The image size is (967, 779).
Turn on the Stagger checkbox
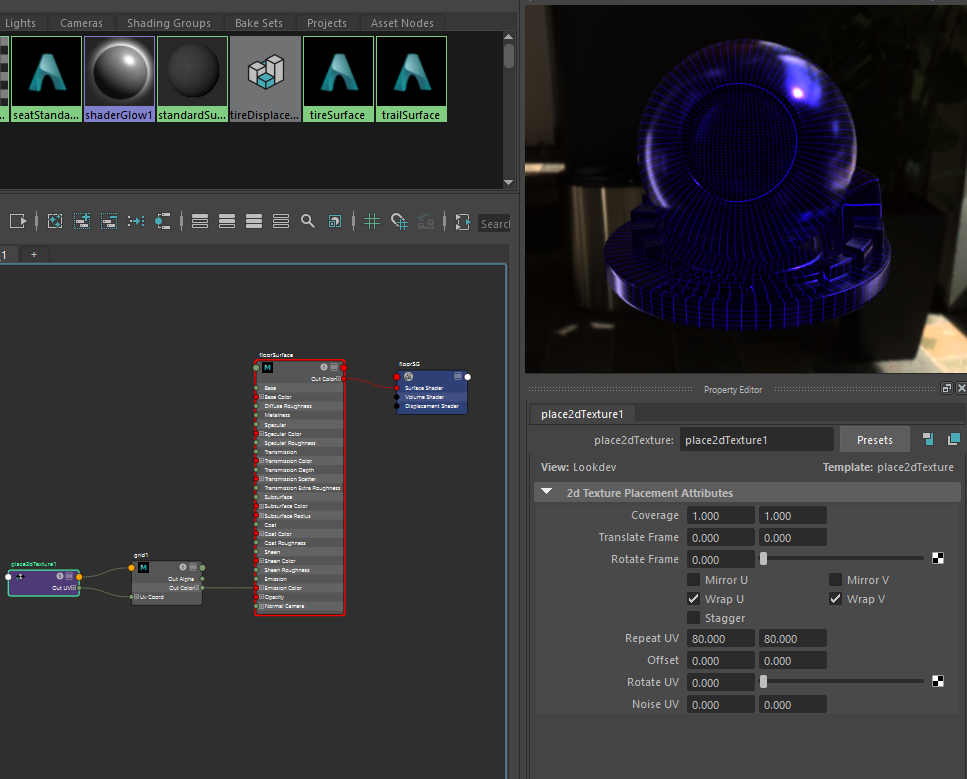point(694,618)
